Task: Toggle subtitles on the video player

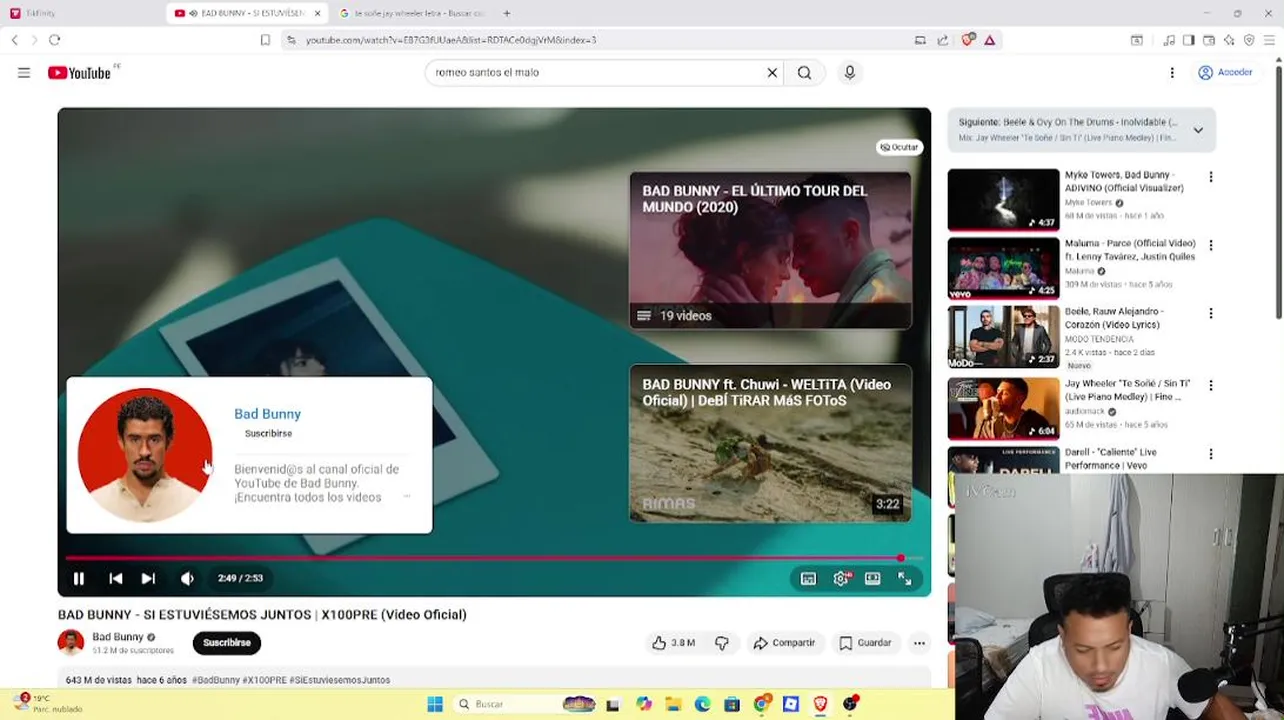Action: 808,578
